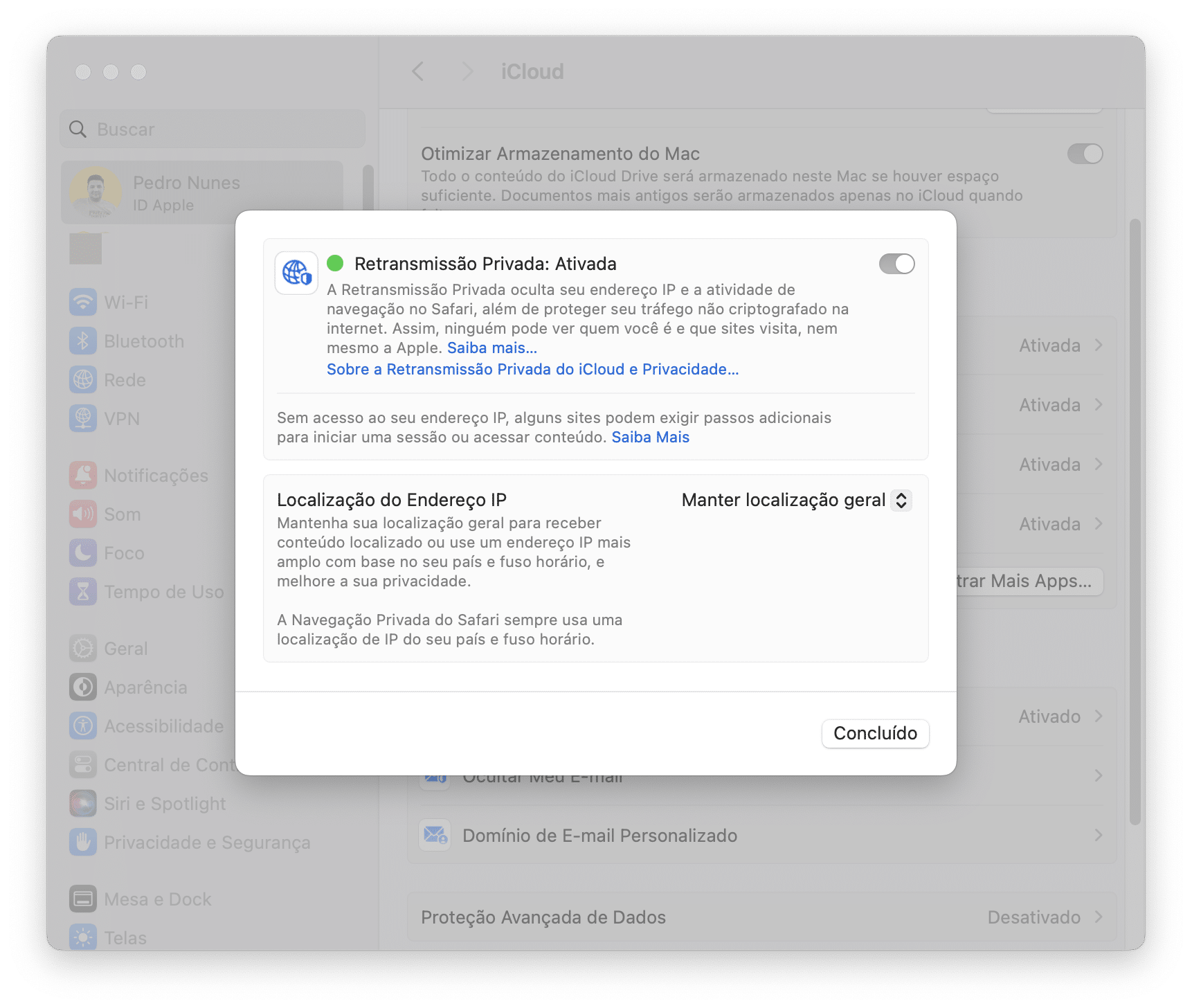Open Tempo de Uso hourglass icon
The width and height of the screenshot is (1192, 1008).
point(83,591)
